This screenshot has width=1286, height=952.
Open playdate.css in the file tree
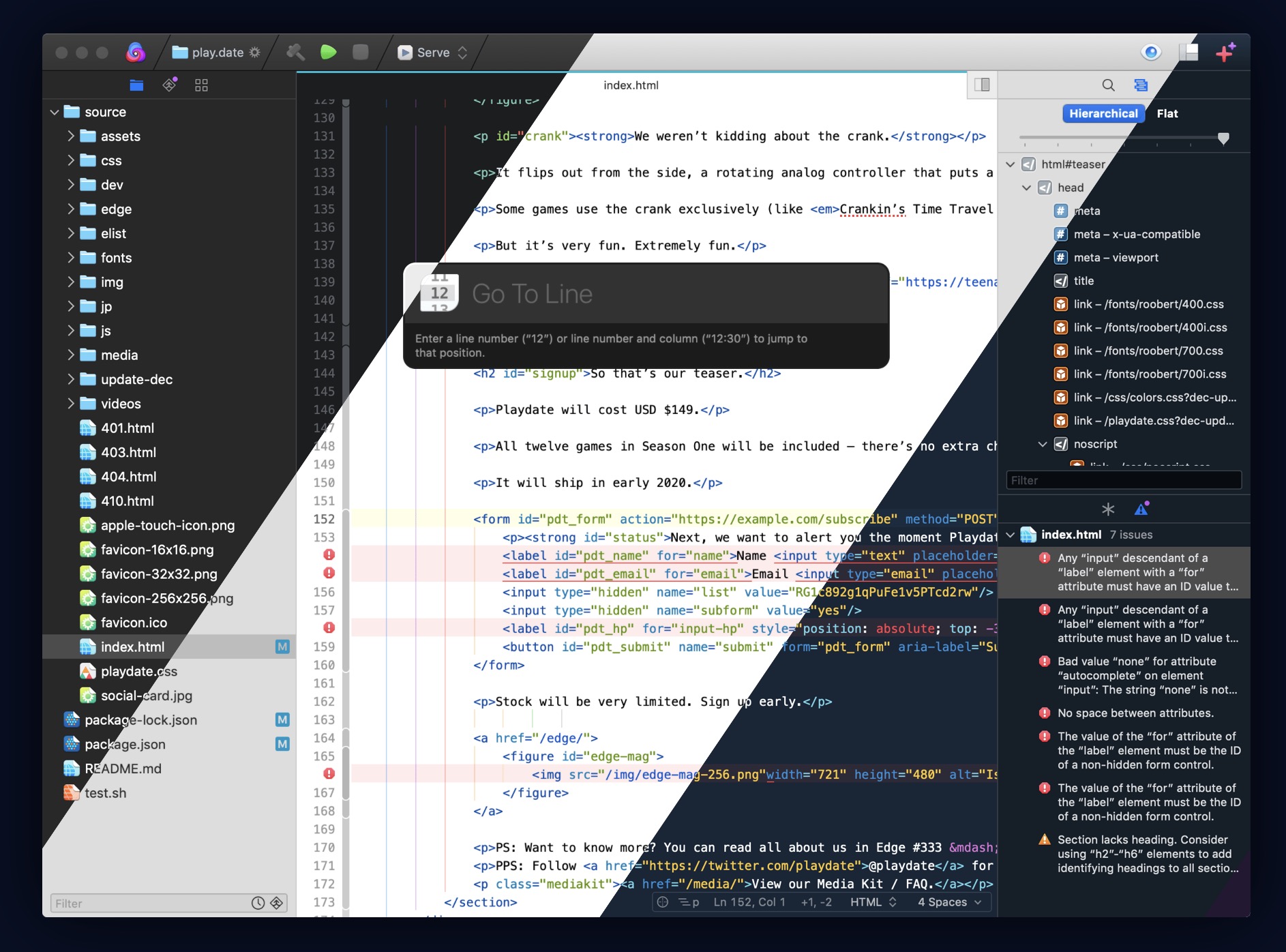(x=169, y=671)
